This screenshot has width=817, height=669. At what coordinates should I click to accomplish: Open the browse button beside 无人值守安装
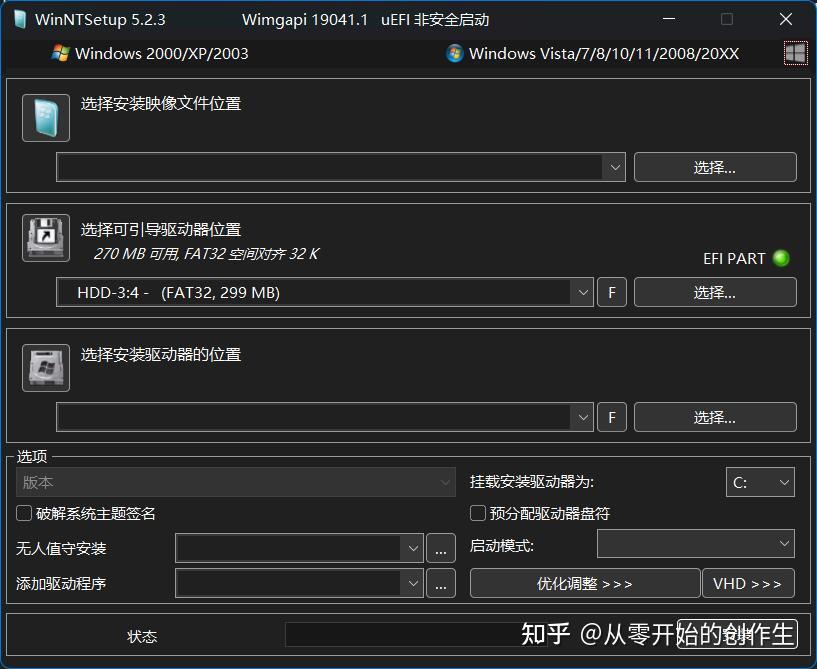[440, 548]
